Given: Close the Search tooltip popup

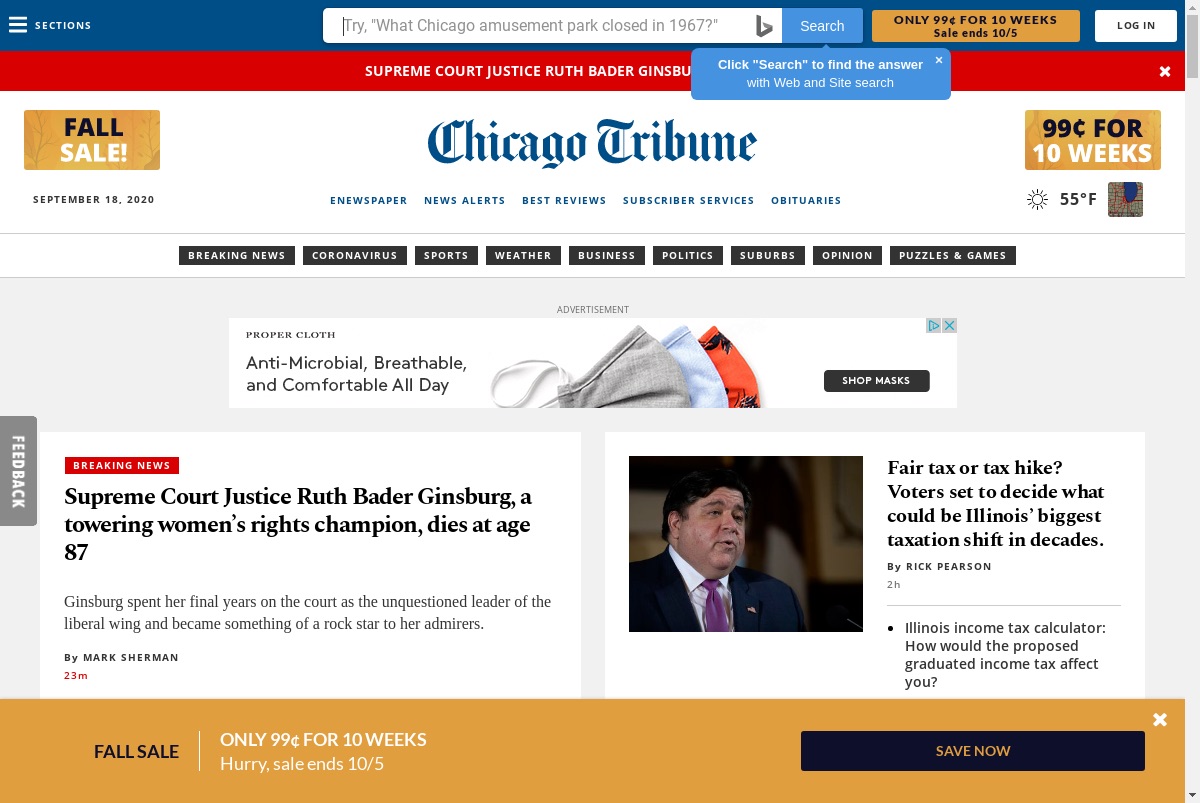Looking at the screenshot, I should pos(938,60).
